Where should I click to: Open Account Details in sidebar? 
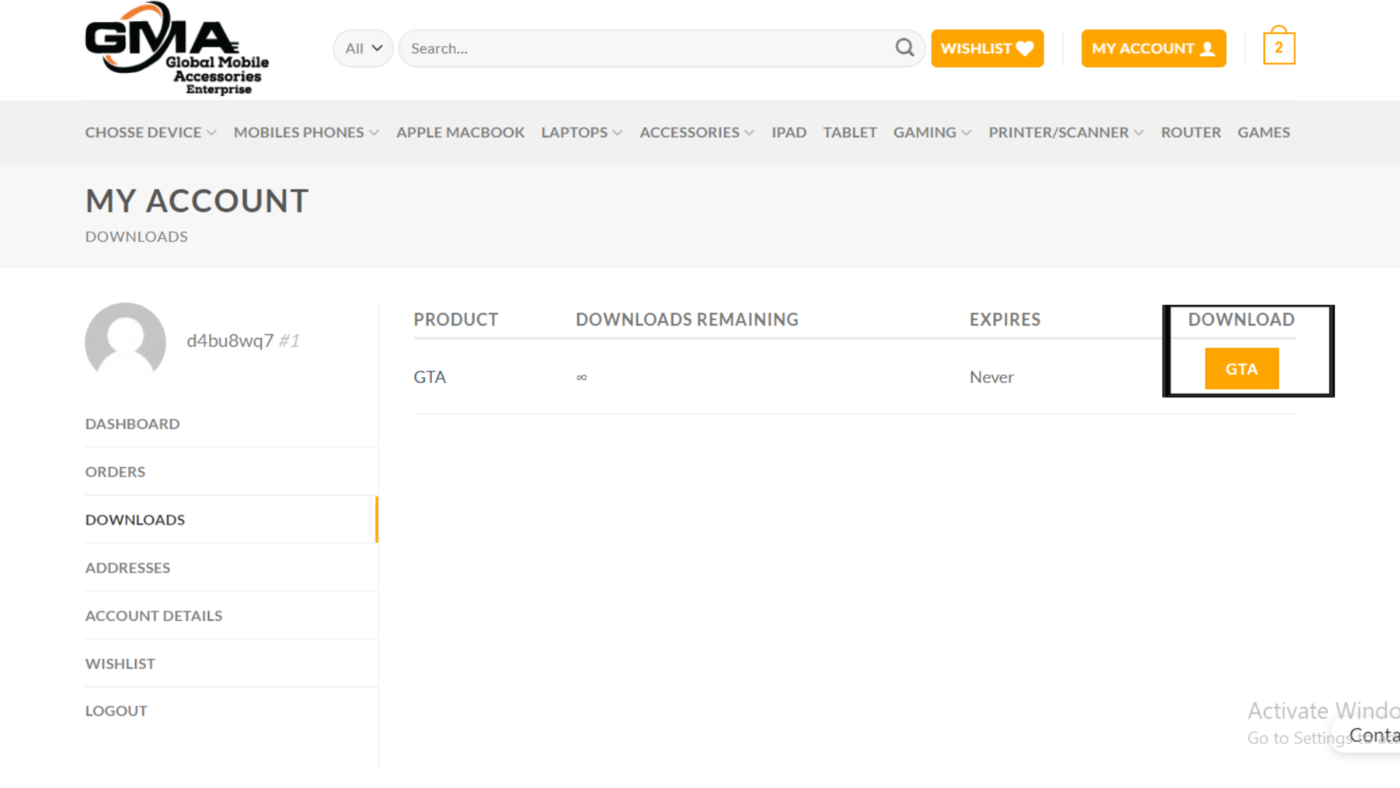(154, 615)
